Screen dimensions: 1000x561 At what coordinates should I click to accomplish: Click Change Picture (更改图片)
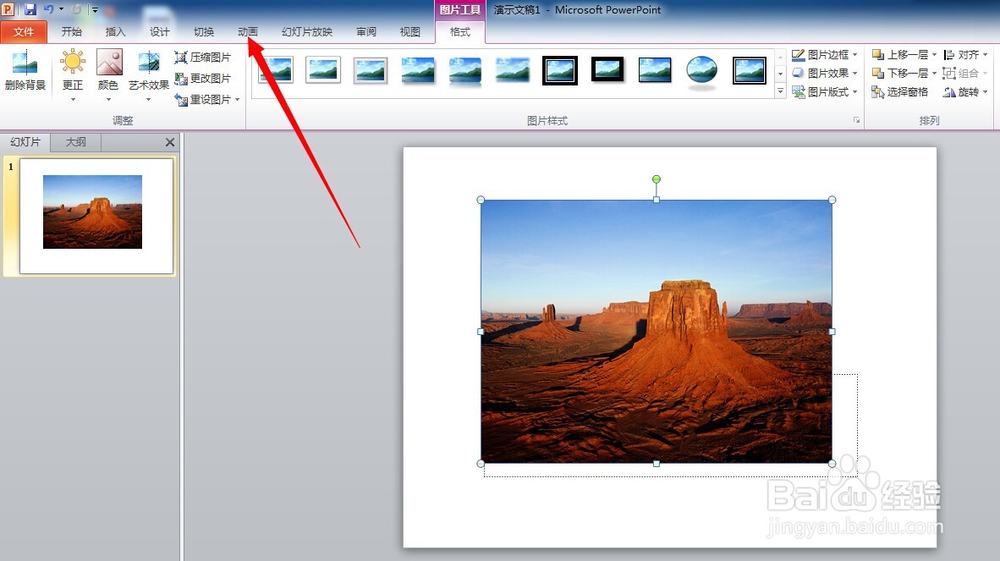coord(203,78)
